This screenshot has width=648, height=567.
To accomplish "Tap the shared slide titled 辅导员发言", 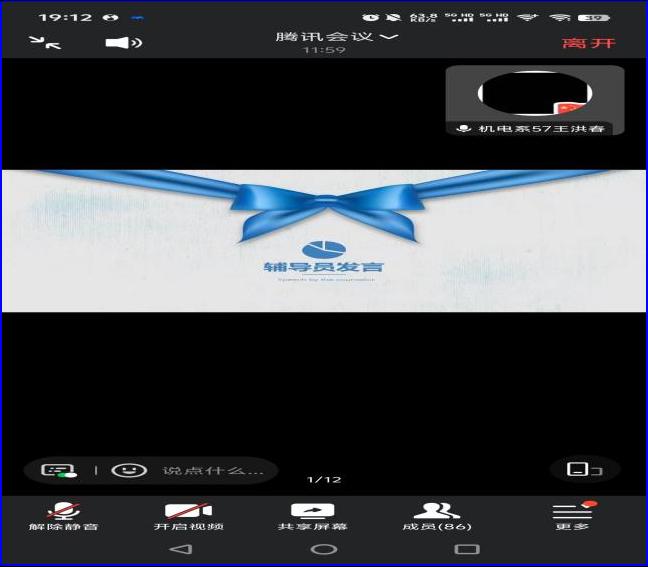I will click(x=324, y=241).
